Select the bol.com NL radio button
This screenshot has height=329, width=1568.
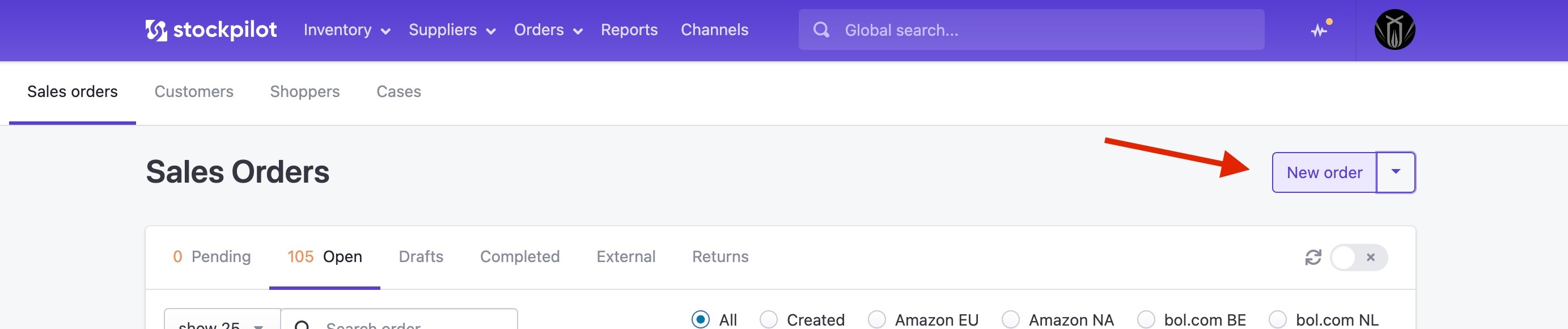tap(1277, 319)
